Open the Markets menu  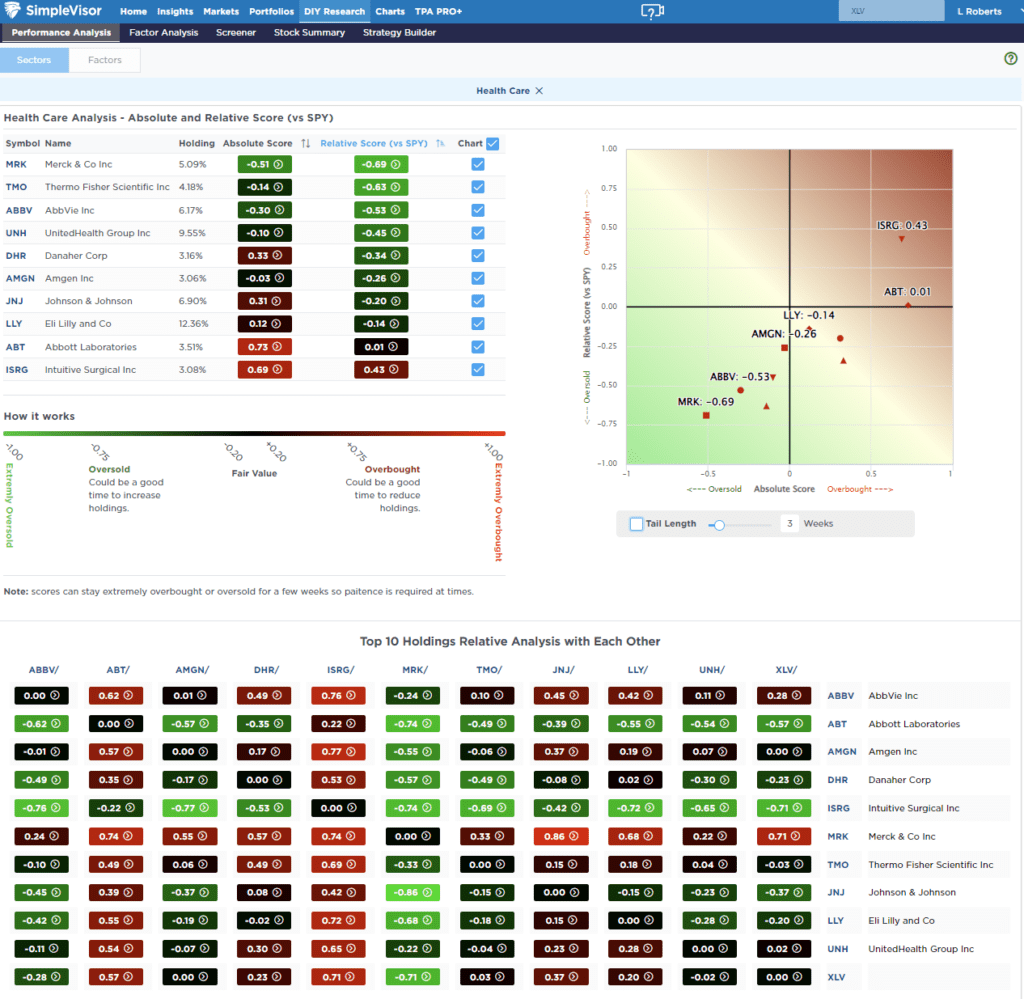click(x=221, y=11)
